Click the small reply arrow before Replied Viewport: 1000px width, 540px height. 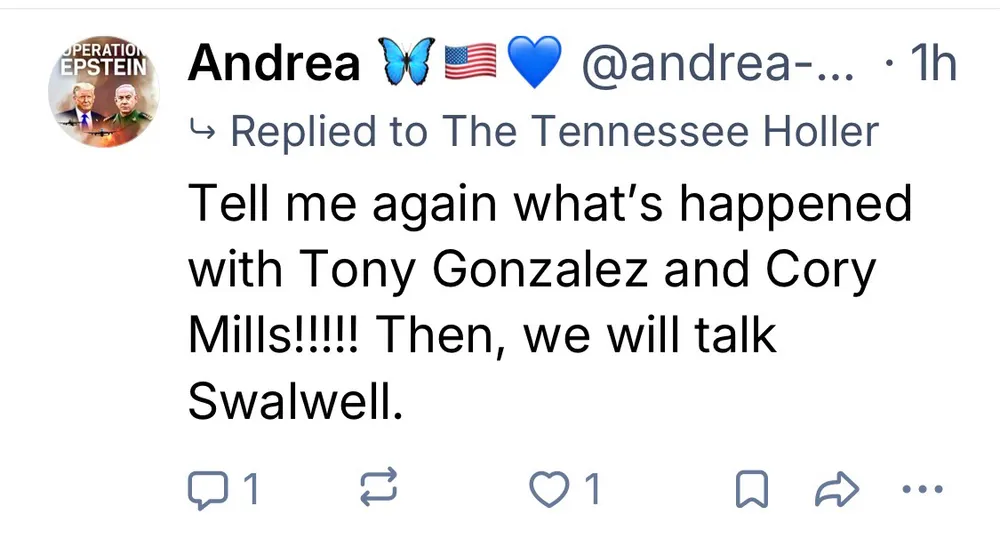tap(203, 131)
